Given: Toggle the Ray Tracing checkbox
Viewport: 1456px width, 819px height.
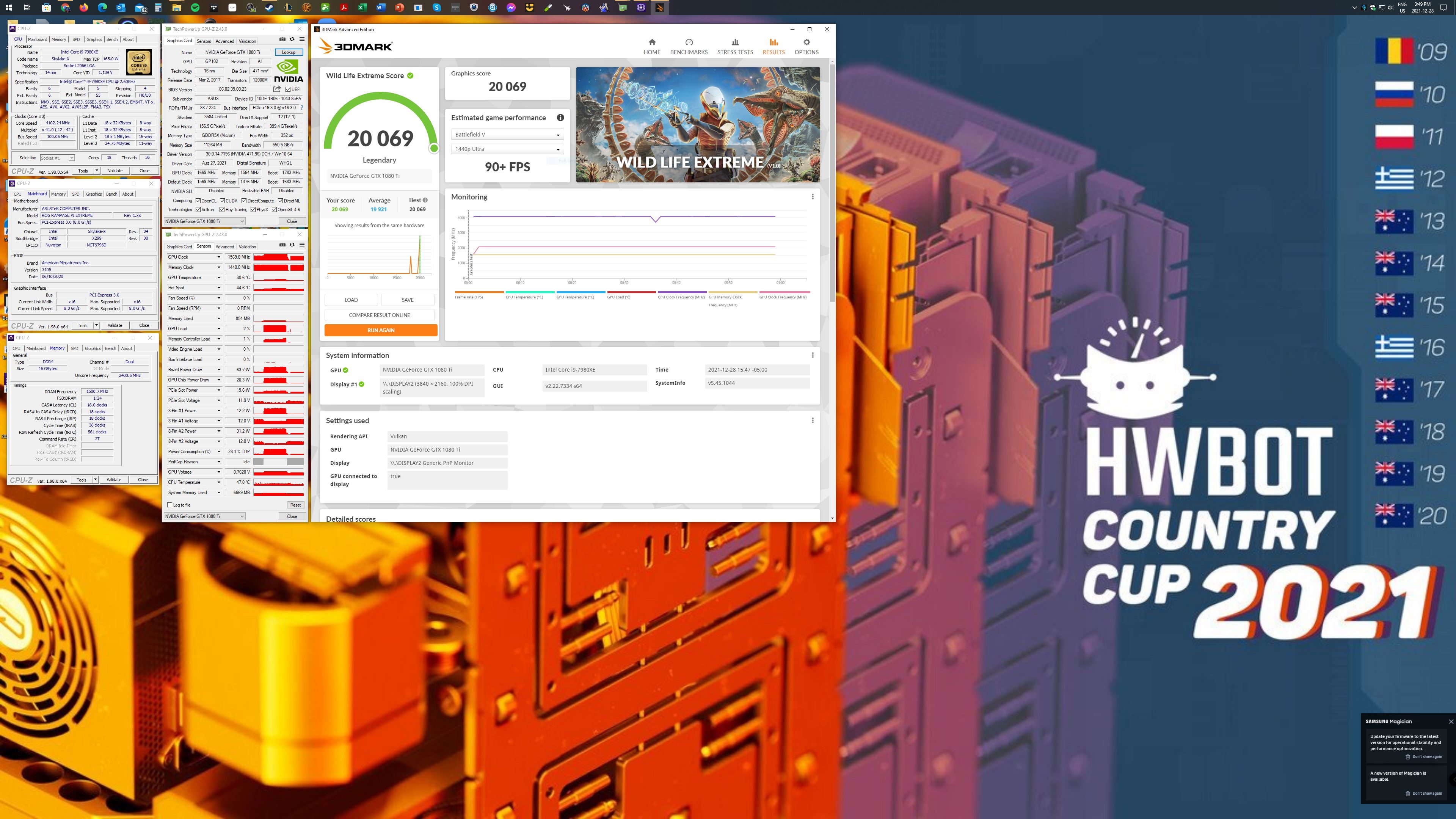Looking at the screenshot, I should pos(222,210).
